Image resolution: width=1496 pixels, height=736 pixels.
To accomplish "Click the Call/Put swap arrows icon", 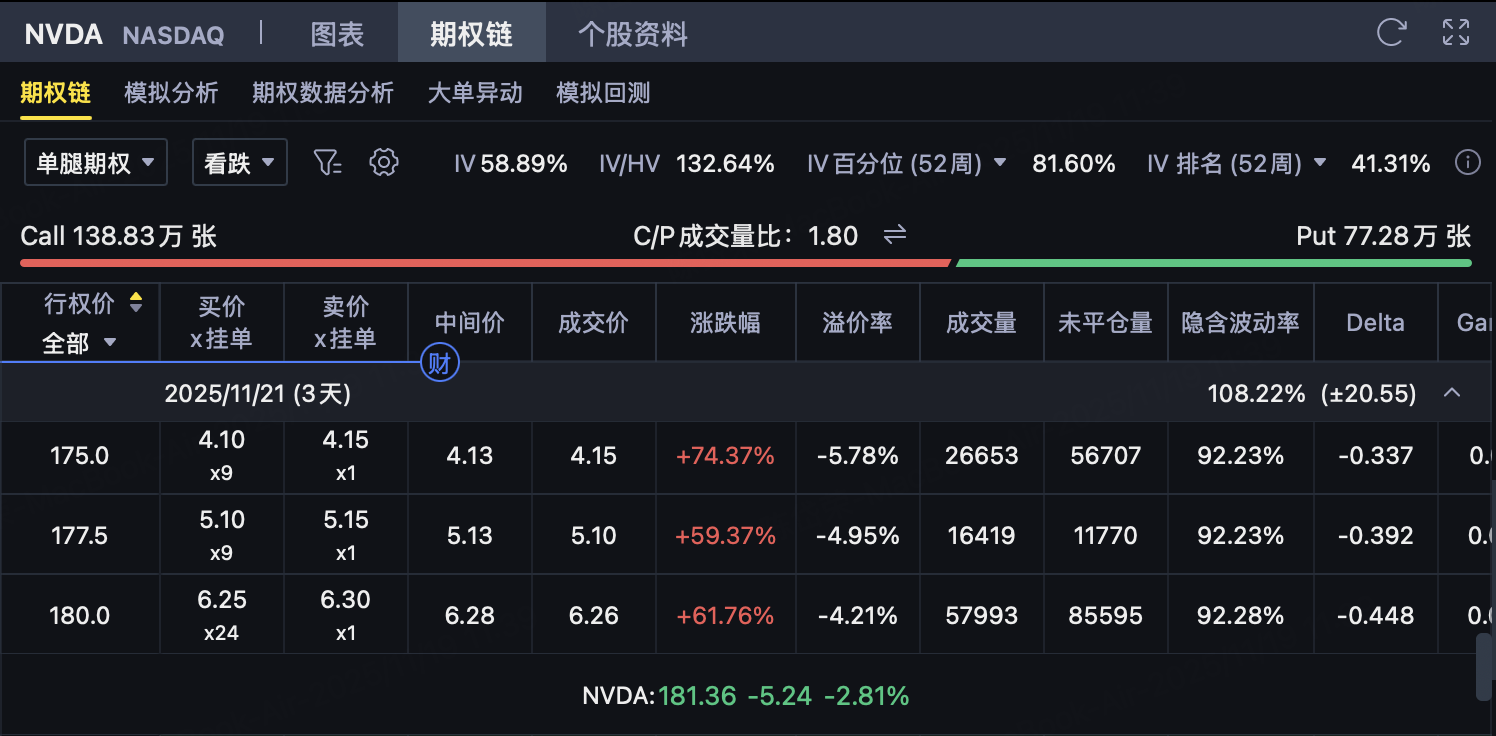I will click(894, 235).
